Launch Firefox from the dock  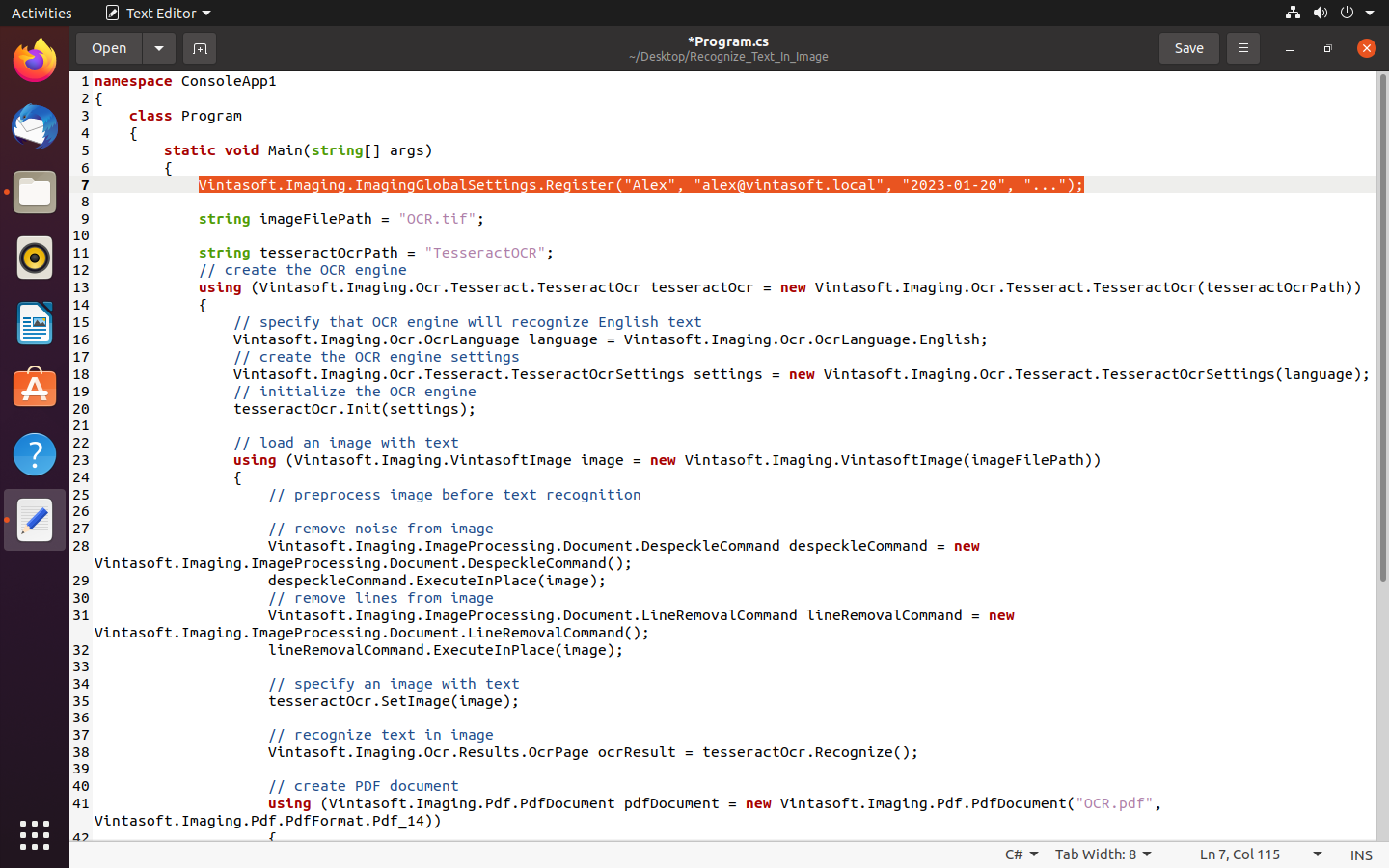tap(35, 62)
